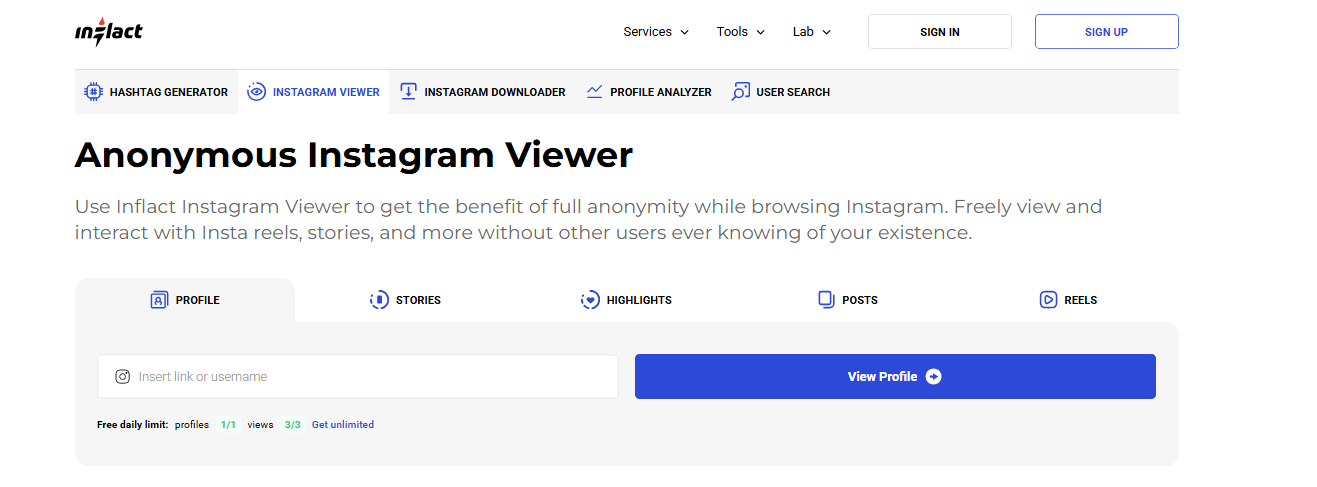
Task: Select the Profile viewer tab
Action: [x=185, y=300]
